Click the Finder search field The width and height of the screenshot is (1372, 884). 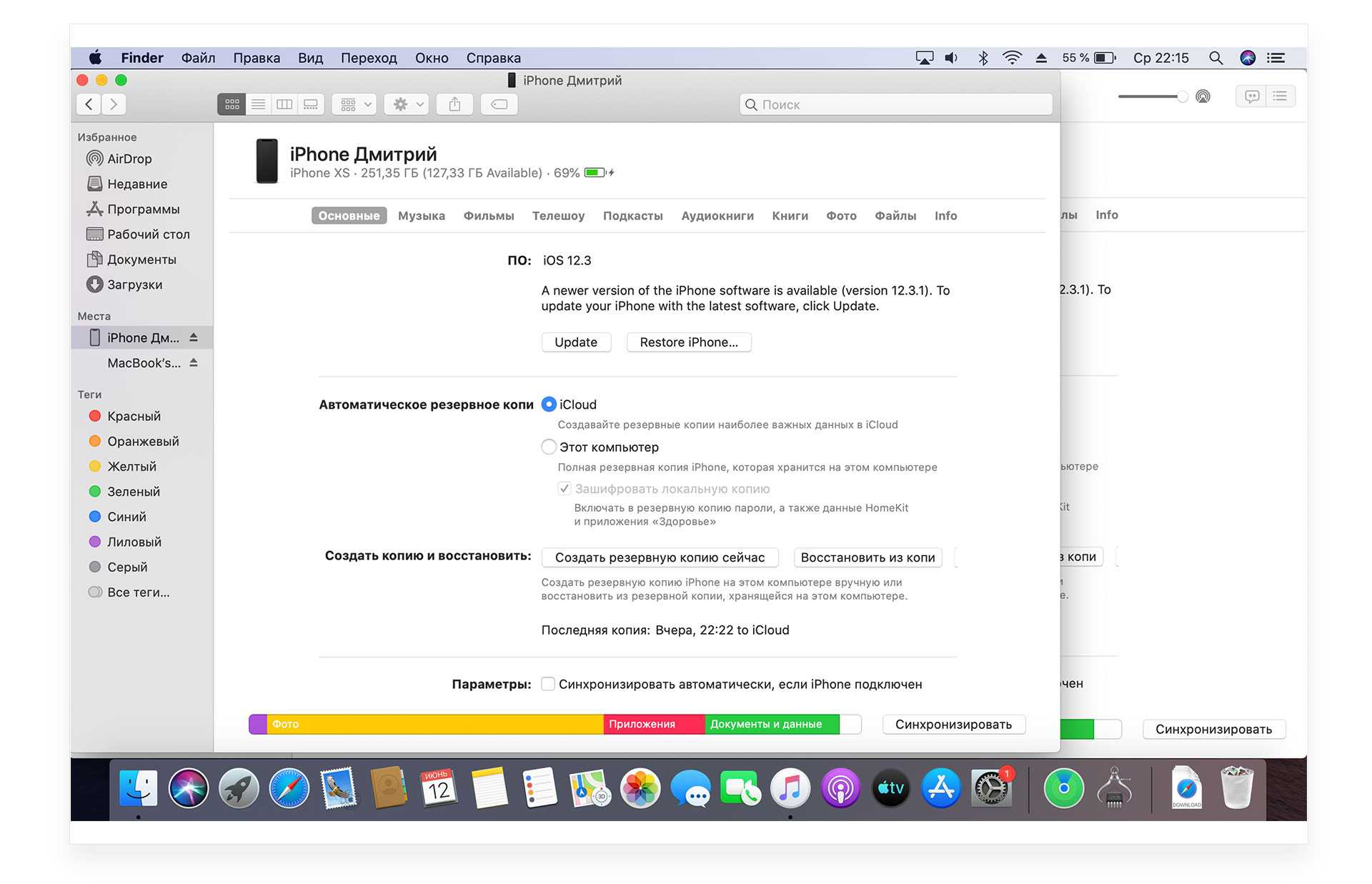(896, 104)
